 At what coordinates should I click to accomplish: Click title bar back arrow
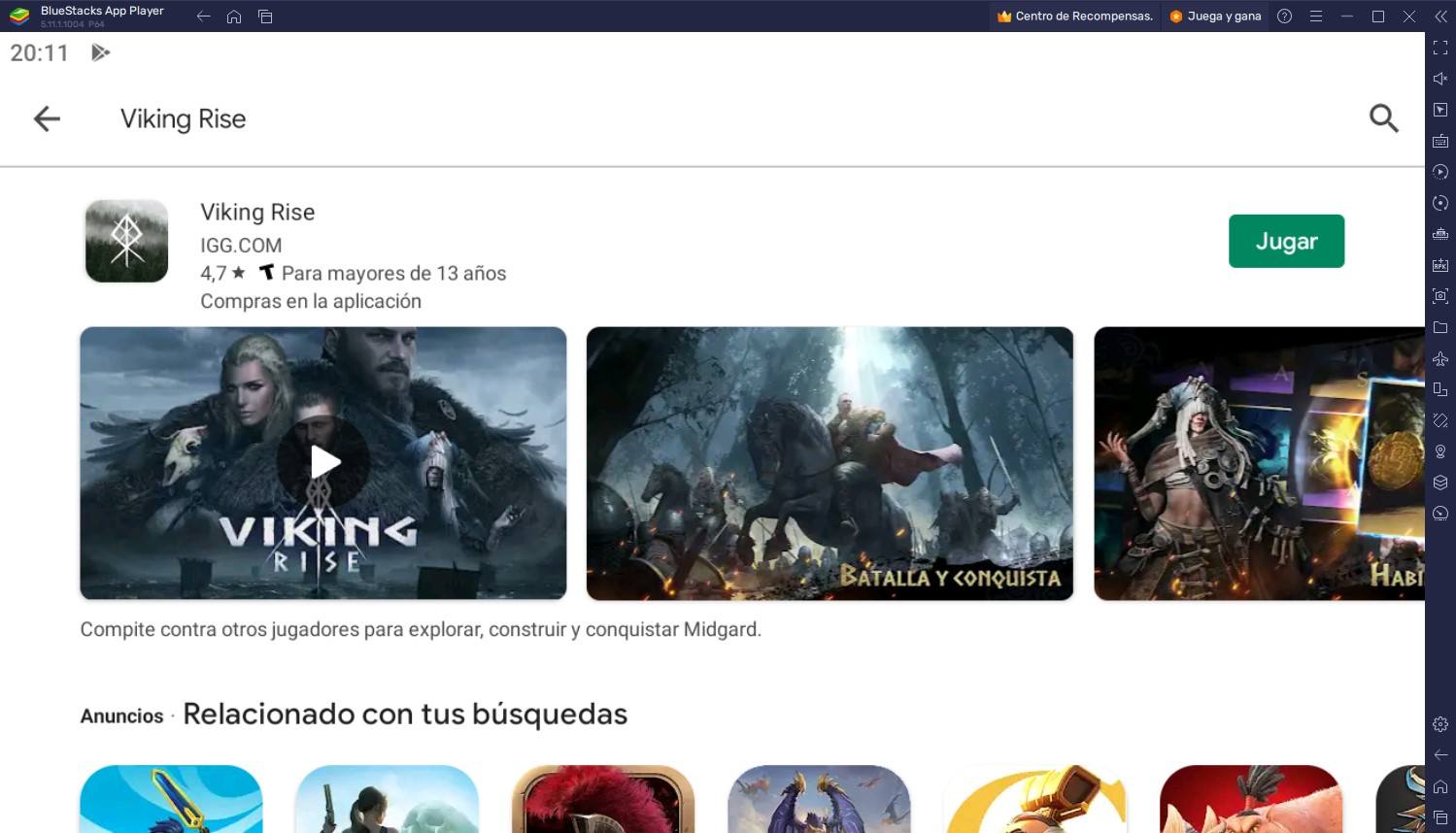click(x=203, y=17)
